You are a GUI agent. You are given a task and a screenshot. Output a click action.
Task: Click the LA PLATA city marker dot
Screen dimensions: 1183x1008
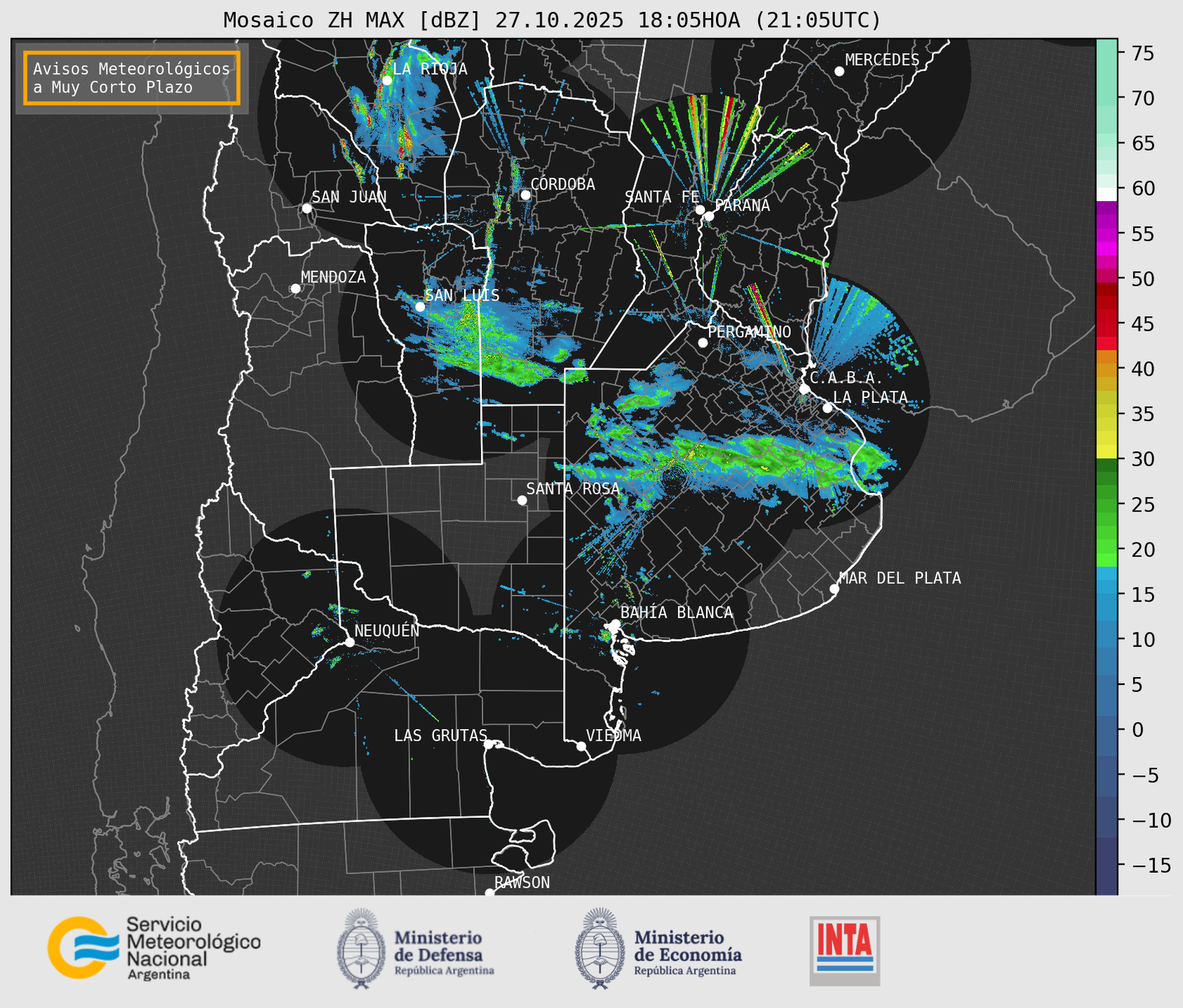(x=827, y=408)
